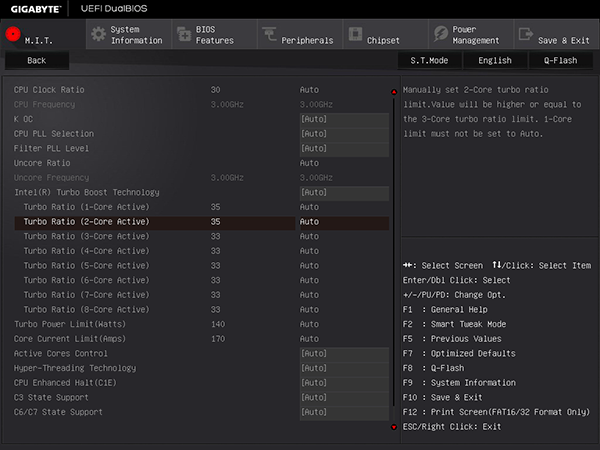Toggle Hyper-Threading Technology option

[343, 368]
